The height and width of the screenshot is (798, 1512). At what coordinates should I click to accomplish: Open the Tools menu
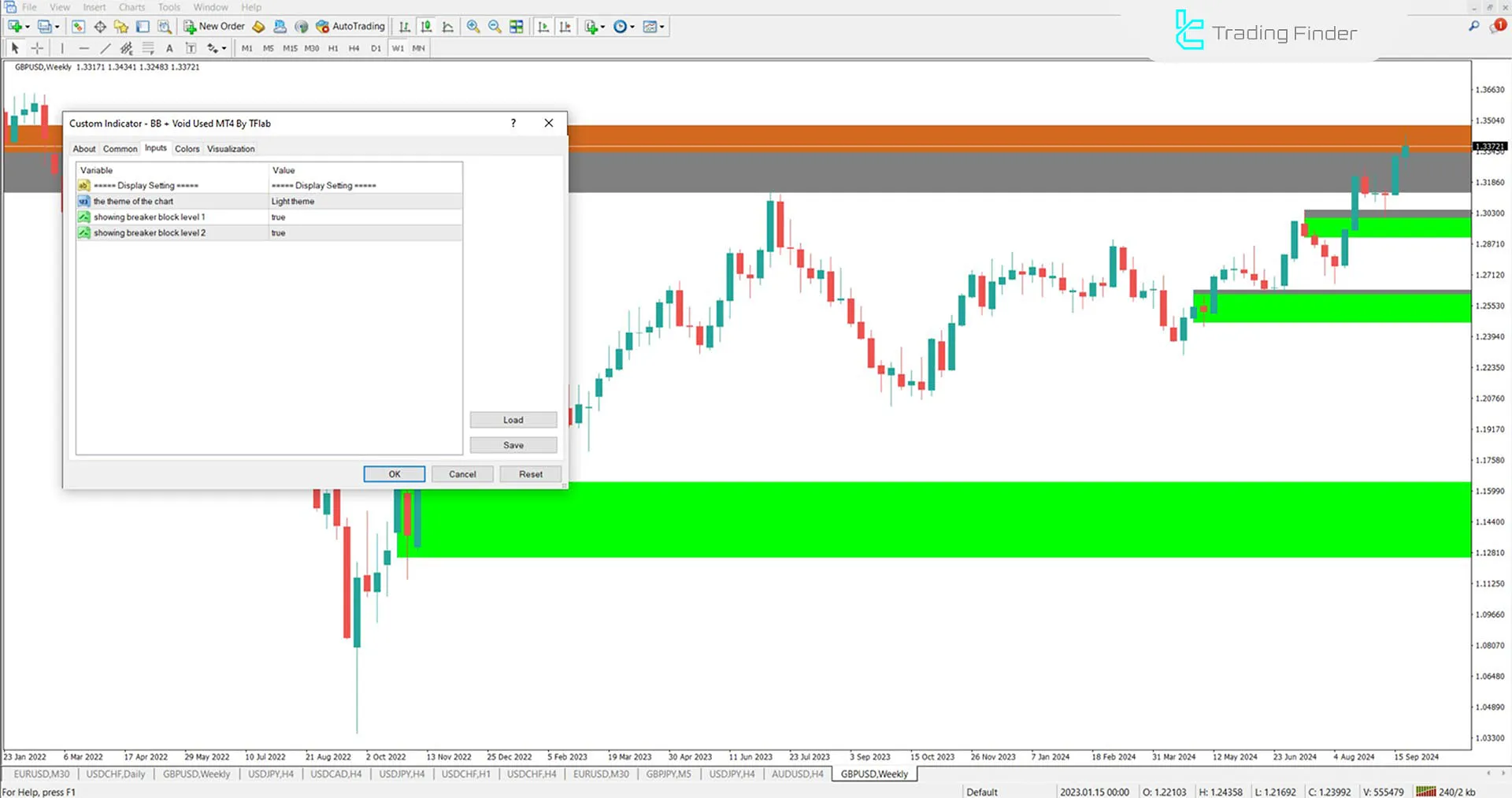[169, 7]
